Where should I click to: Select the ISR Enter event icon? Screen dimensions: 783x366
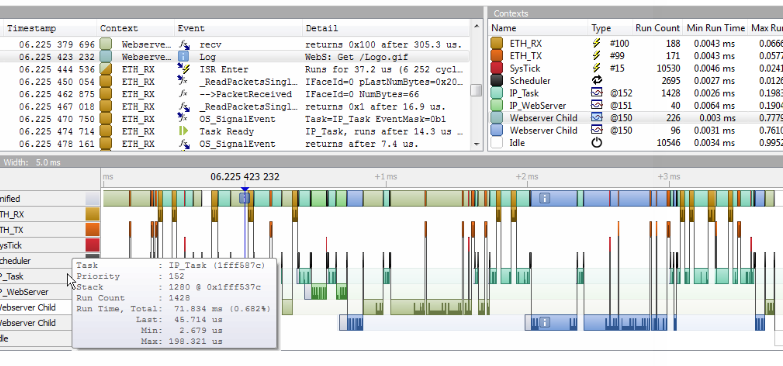tap(184, 69)
